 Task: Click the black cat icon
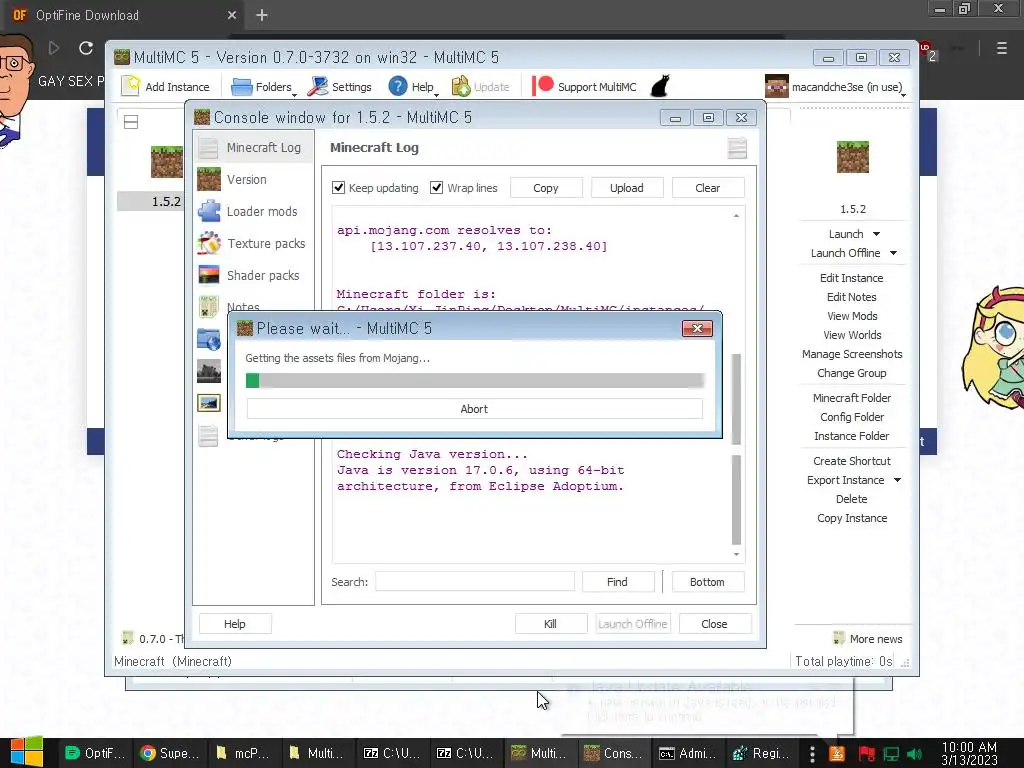coord(660,86)
